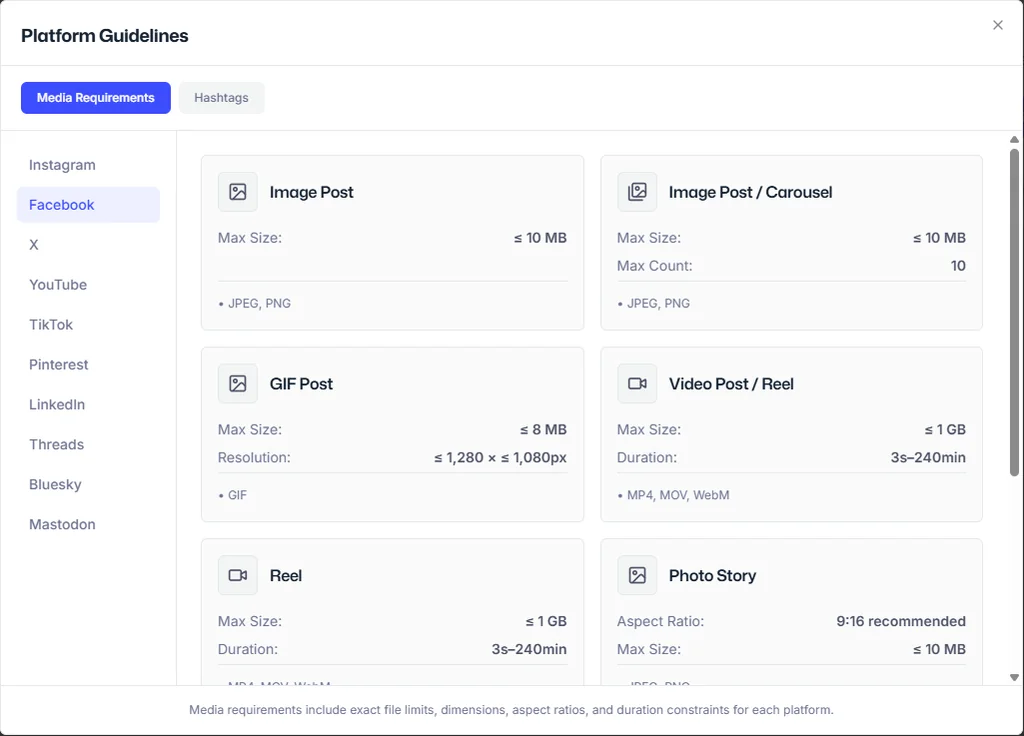Click the GIF Post image icon
Image resolution: width=1024 pixels, height=736 pixels.
click(x=238, y=383)
